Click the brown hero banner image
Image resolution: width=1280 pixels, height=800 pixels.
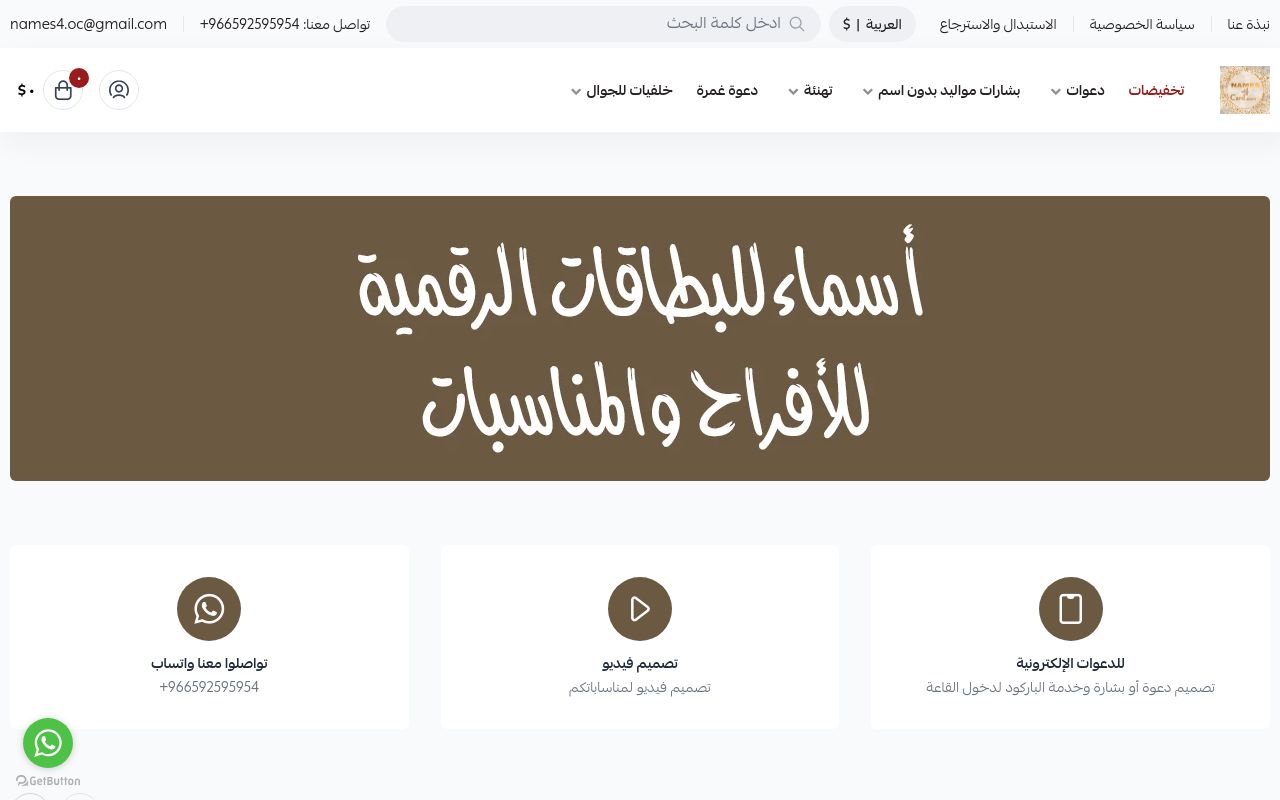pyautogui.click(x=640, y=338)
